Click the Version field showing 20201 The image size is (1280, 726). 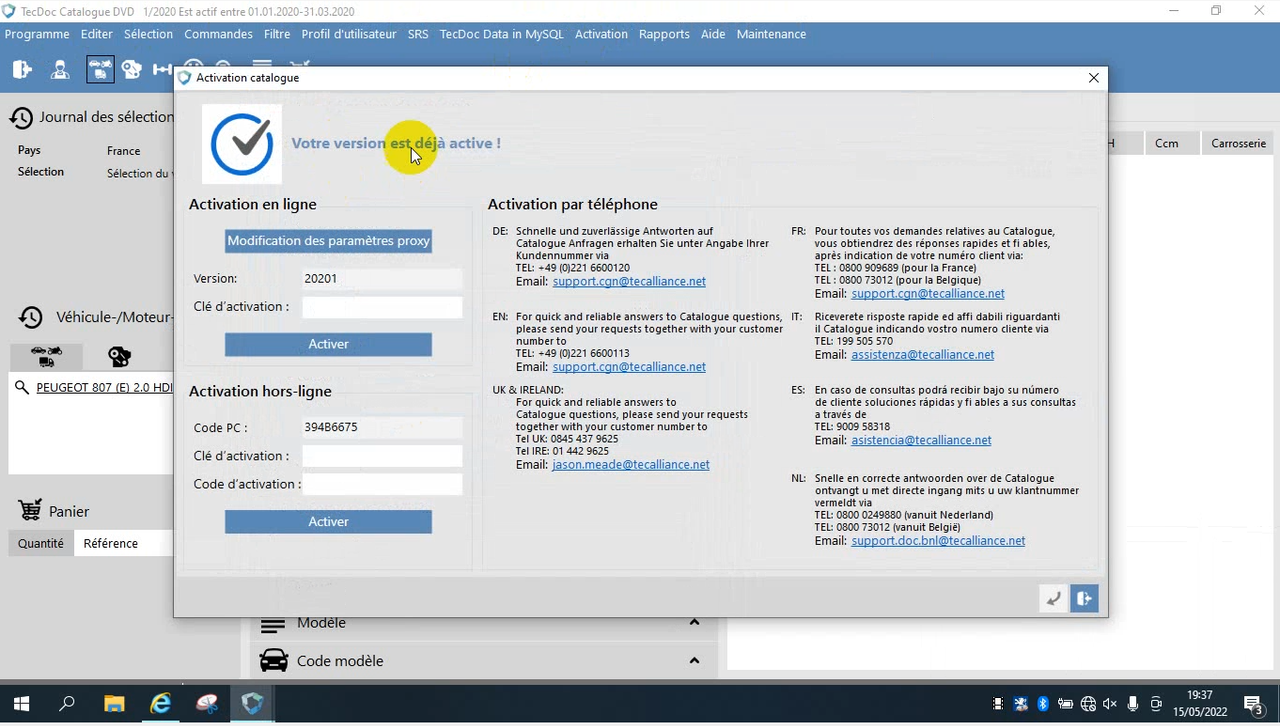(x=382, y=279)
